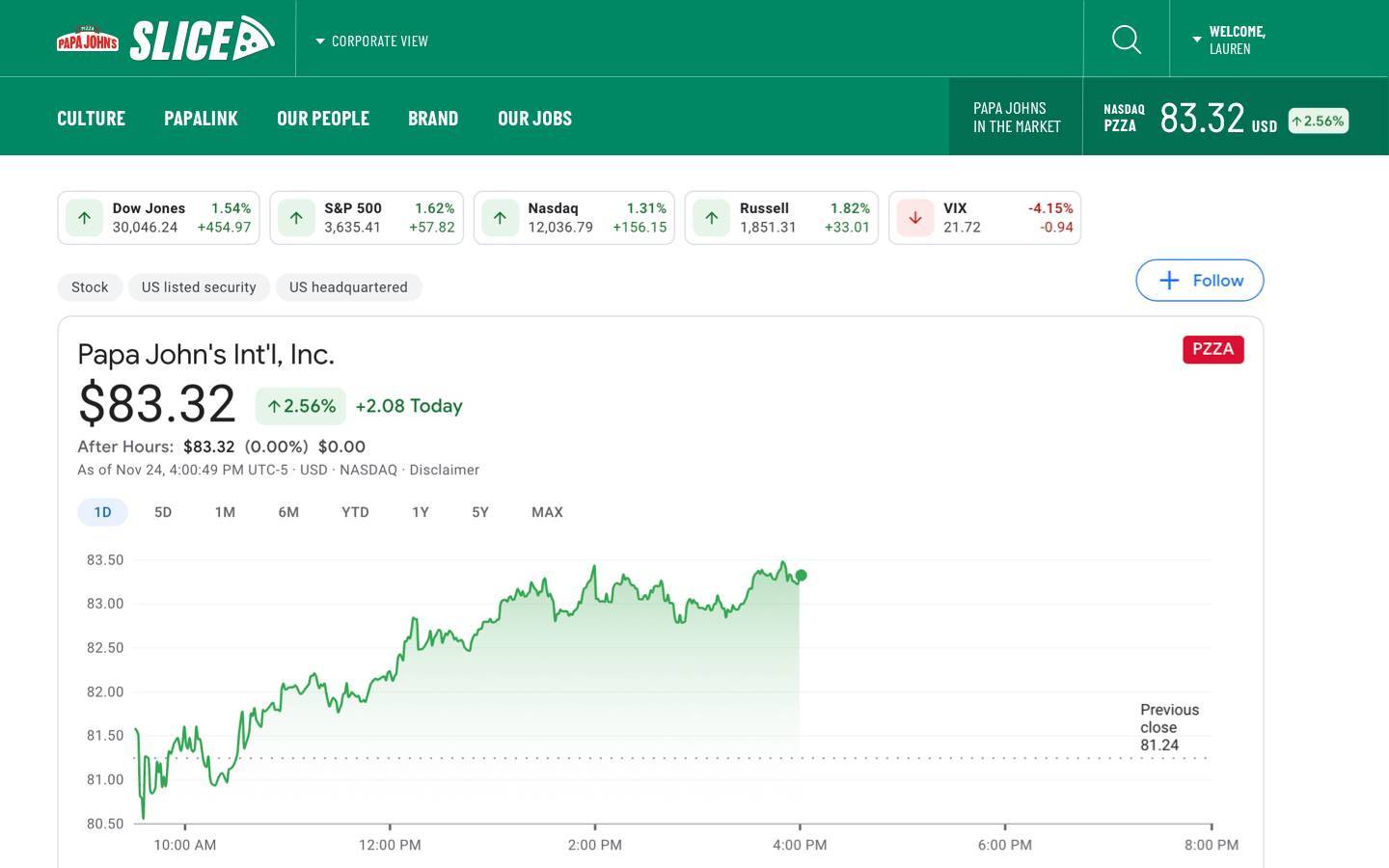
Task: Click the red PZZA ticker badge
Action: 1212,349
